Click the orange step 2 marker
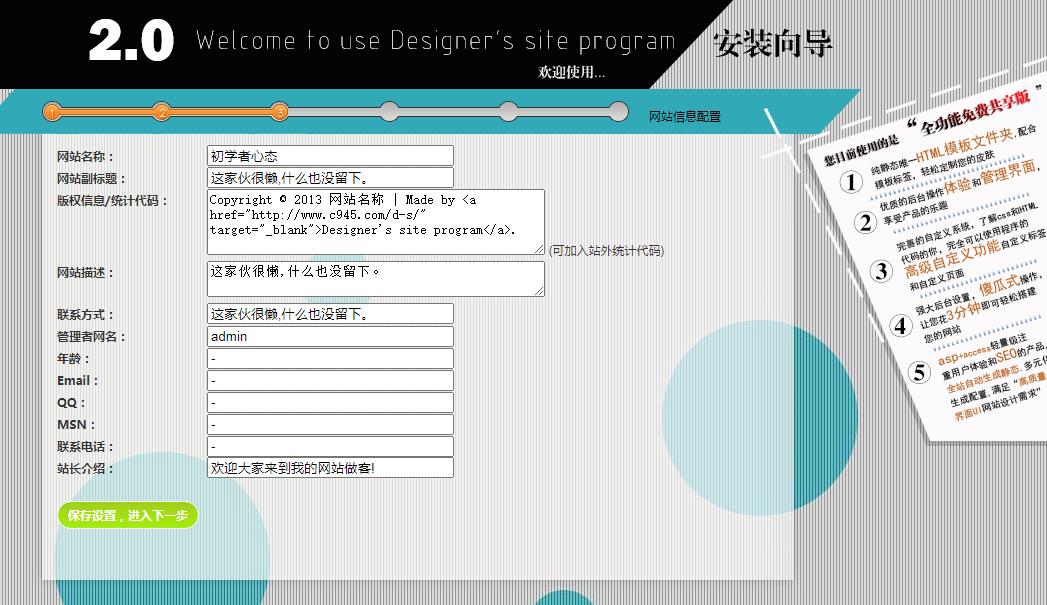This screenshot has width=1047, height=605. pos(162,112)
